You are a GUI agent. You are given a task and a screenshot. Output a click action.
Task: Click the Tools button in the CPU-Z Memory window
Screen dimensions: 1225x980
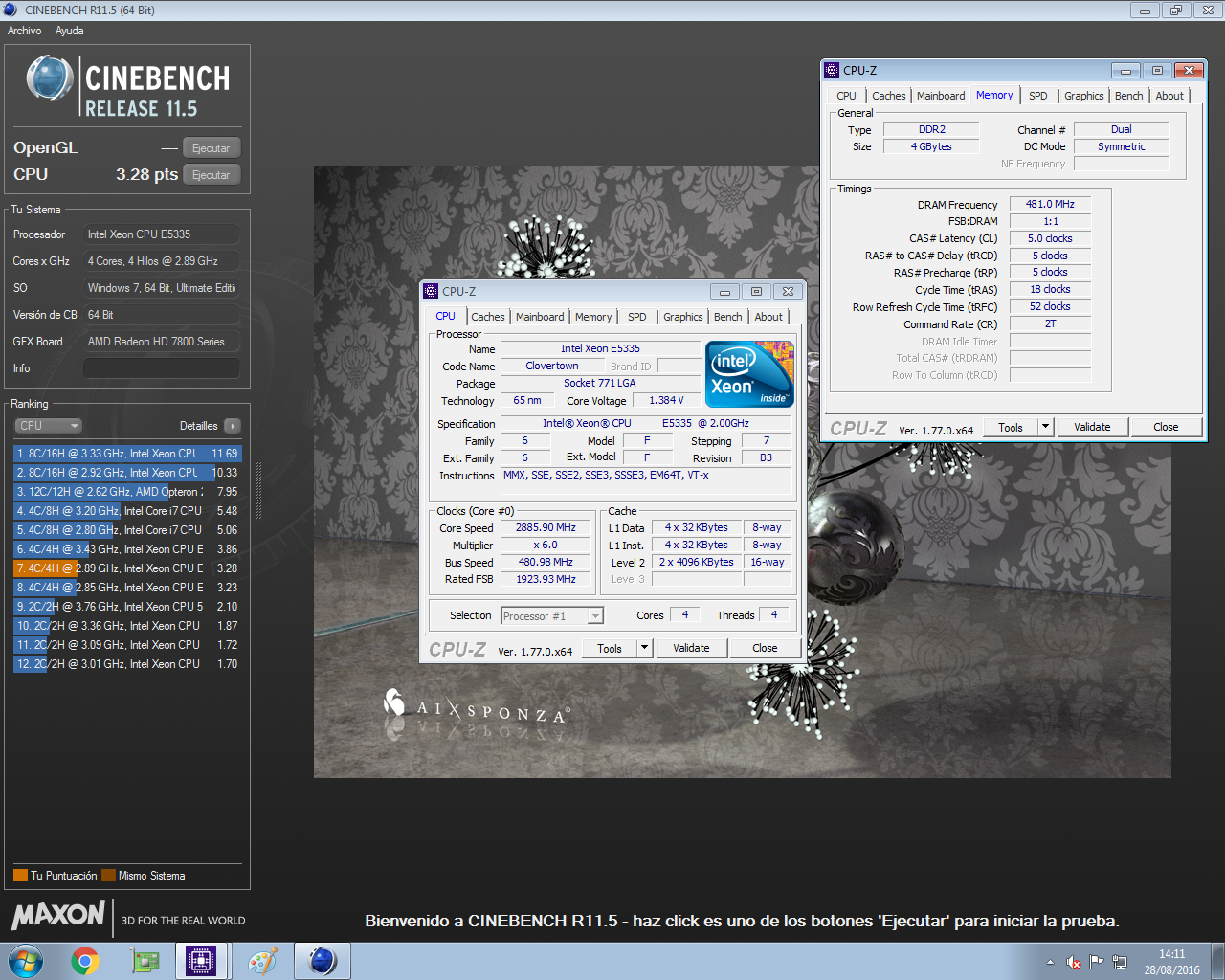tap(1011, 427)
